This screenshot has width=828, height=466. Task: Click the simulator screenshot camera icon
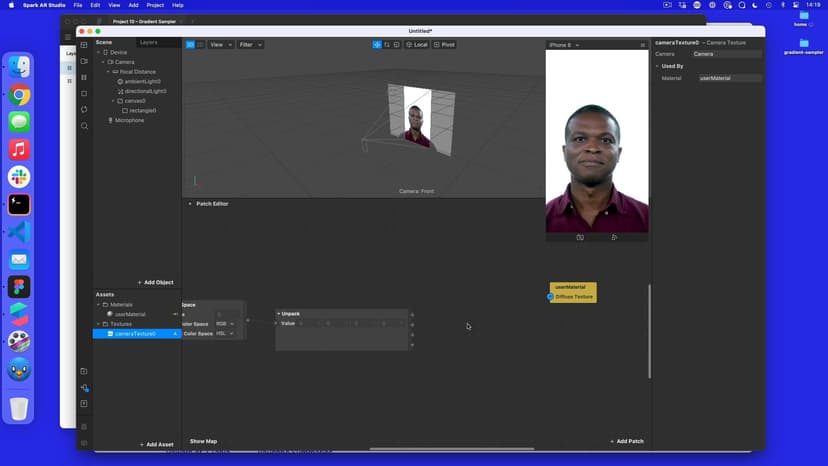[580, 238]
